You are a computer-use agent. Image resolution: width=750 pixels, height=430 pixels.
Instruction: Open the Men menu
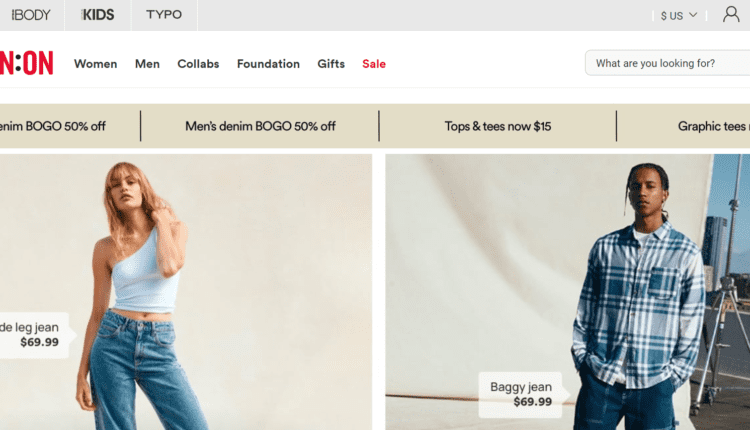[x=147, y=64]
